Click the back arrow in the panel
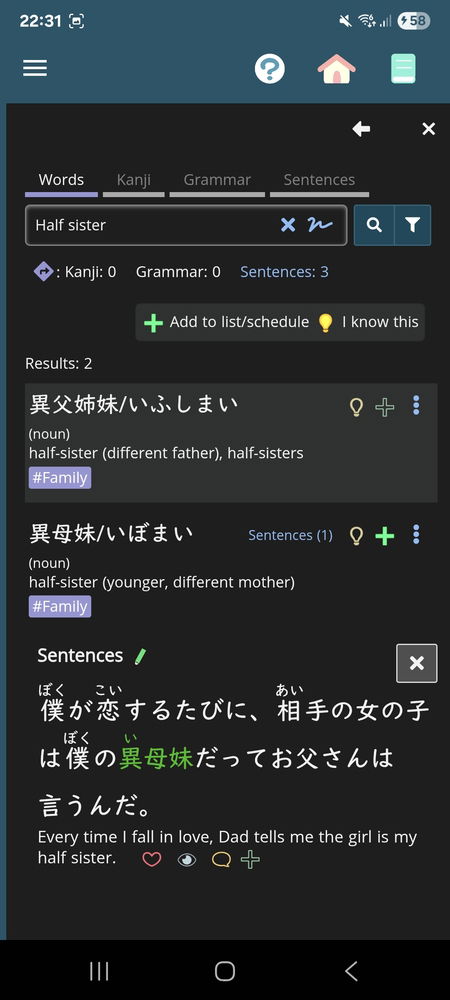The width and height of the screenshot is (450, 1000). point(361,129)
